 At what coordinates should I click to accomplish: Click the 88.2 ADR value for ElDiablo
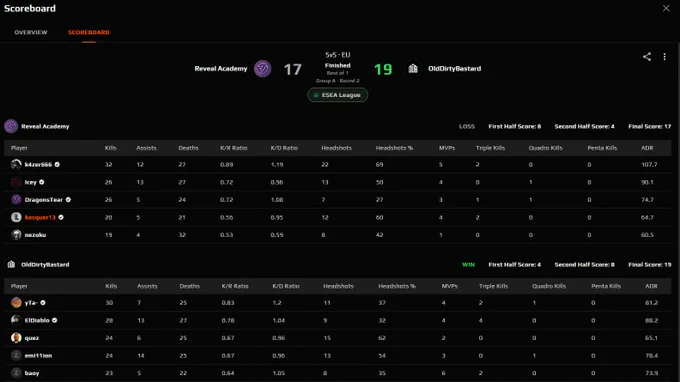(651, 320)
